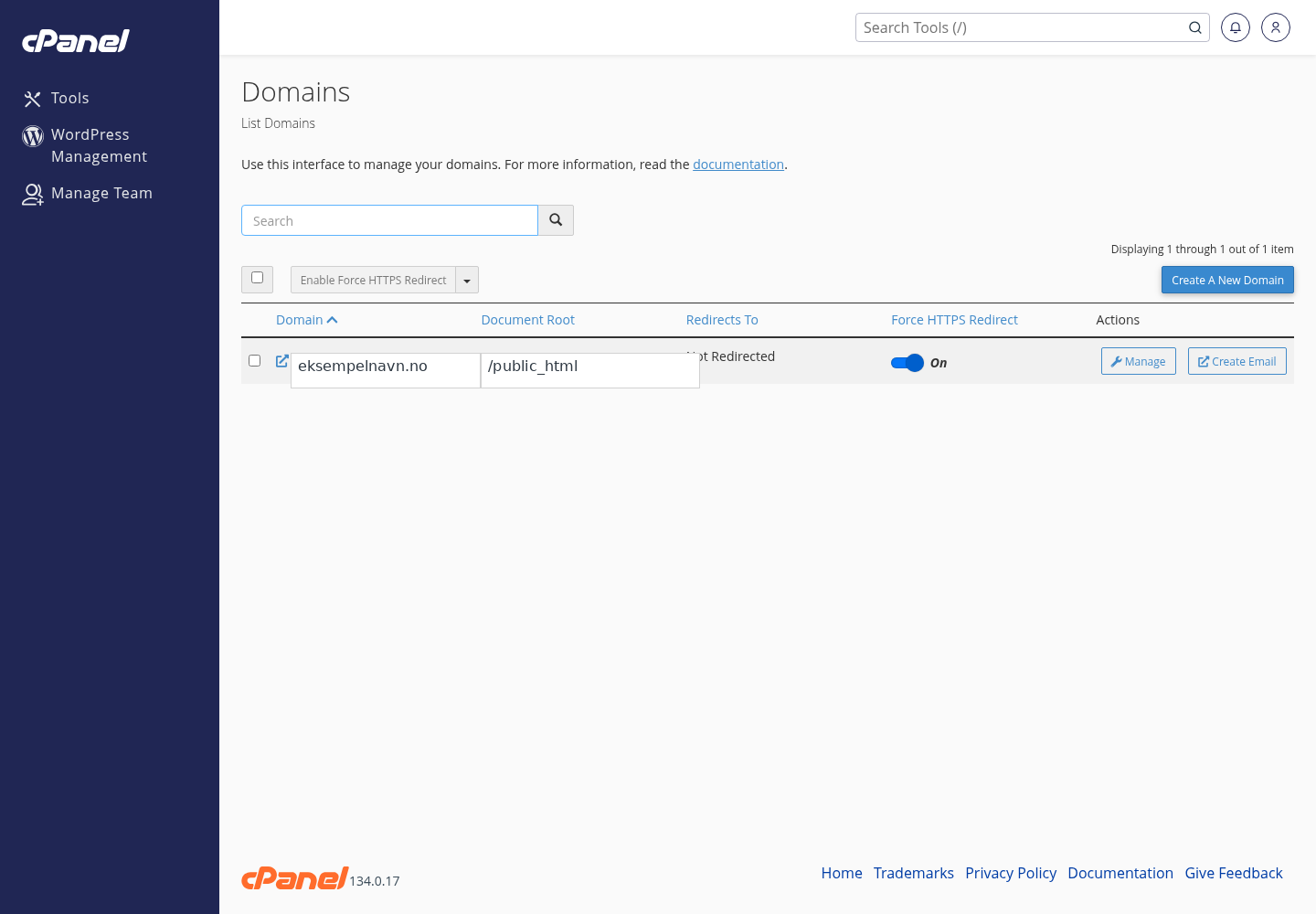Click inside the domain search field

(389, 220)
